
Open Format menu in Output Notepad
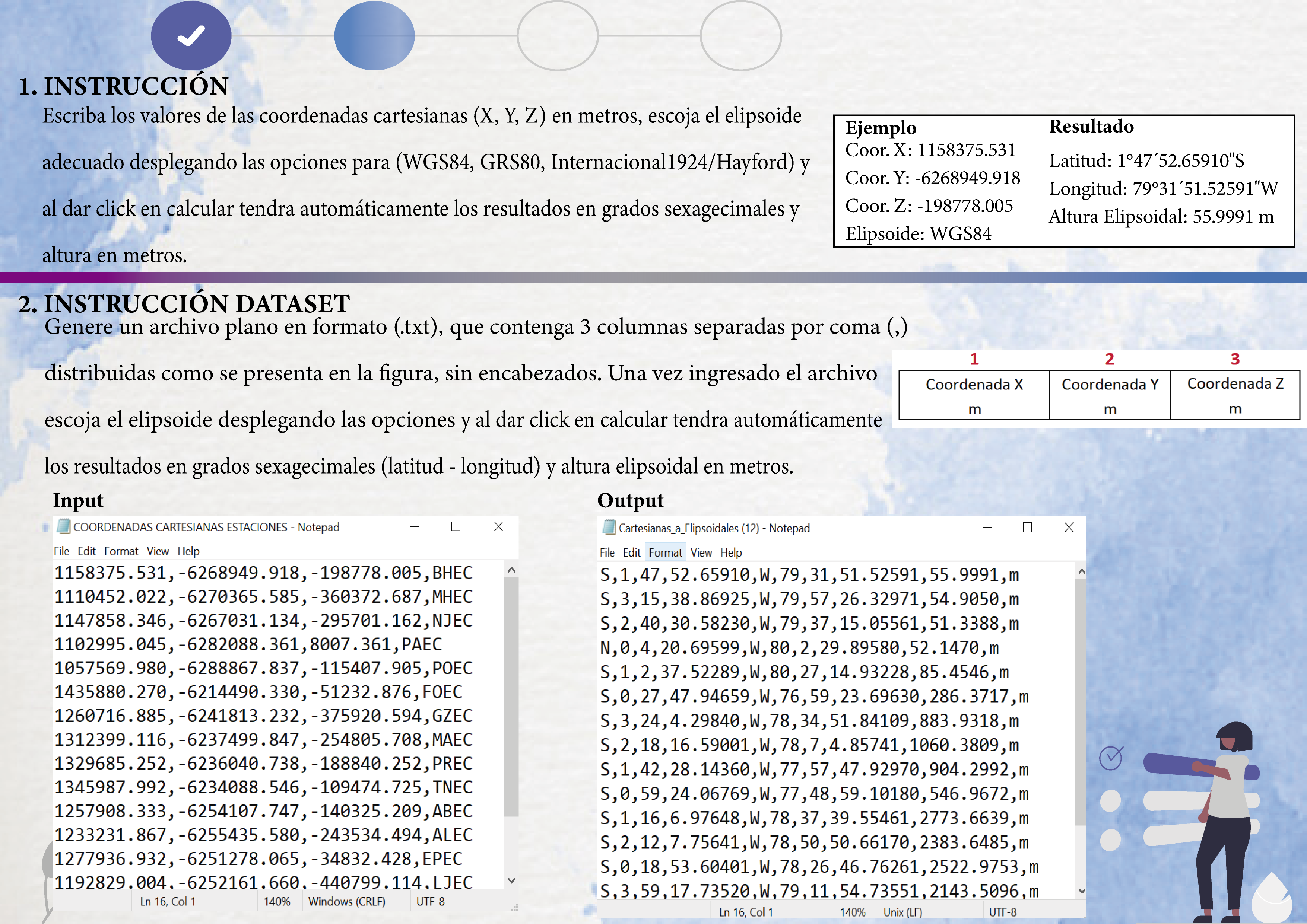pyautogui.click(x=665, y=552)
